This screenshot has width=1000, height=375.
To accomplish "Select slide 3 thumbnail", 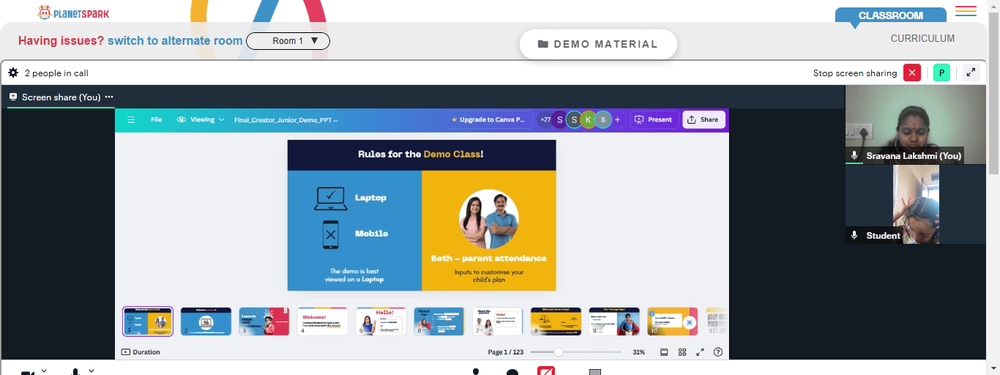I will [x=264, y=321].
